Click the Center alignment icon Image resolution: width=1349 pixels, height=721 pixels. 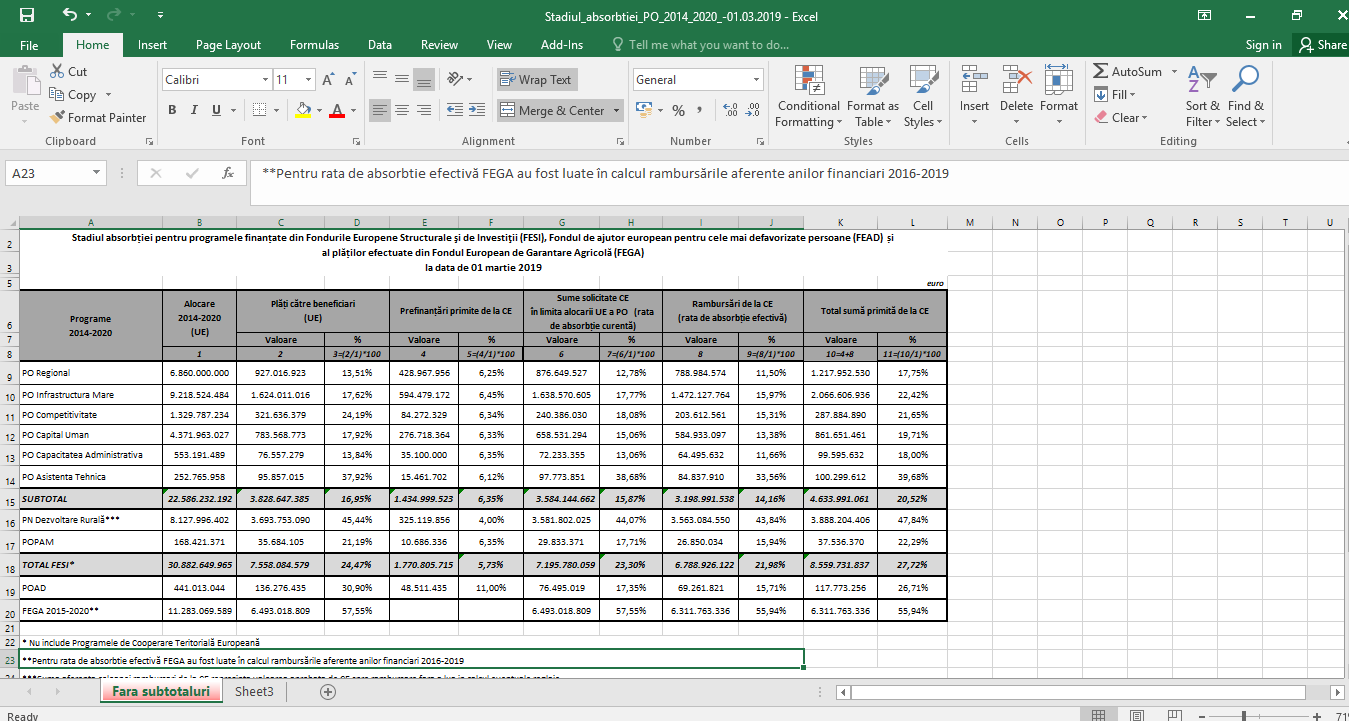(x=401, y=110)
